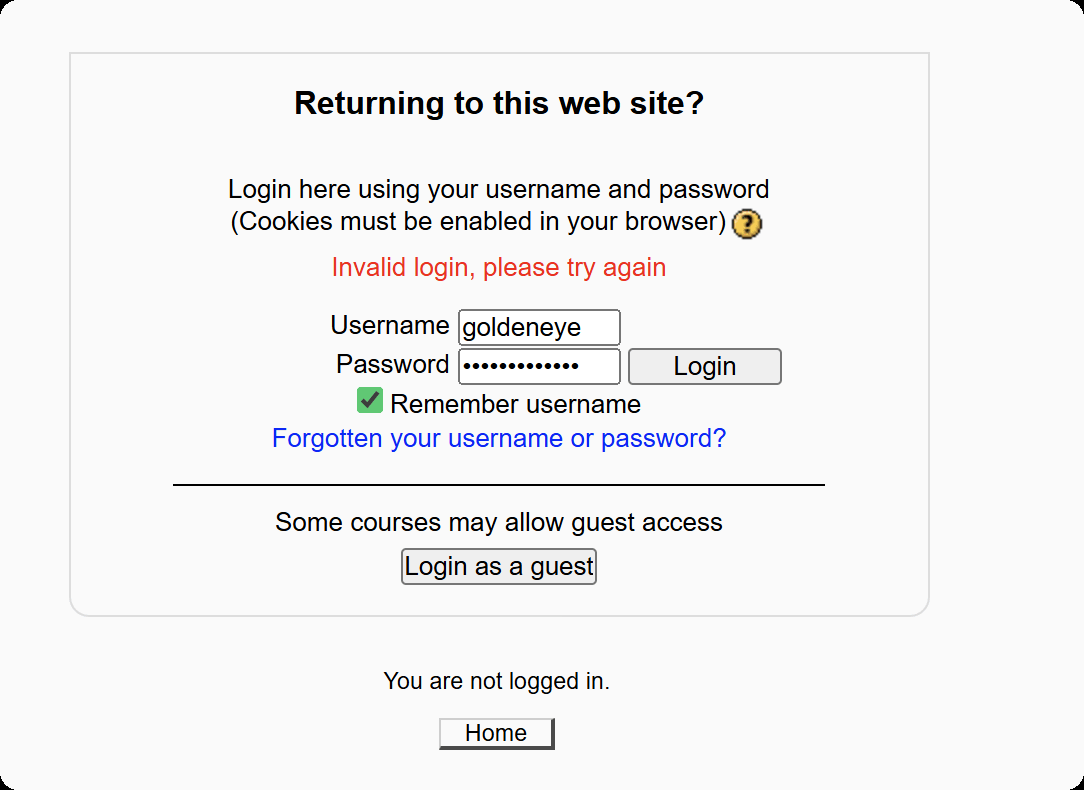Click Some courses may allow guest access text
Image resolution: width=1084 pixels, height=790 pixels.
(x=499, y=522)
